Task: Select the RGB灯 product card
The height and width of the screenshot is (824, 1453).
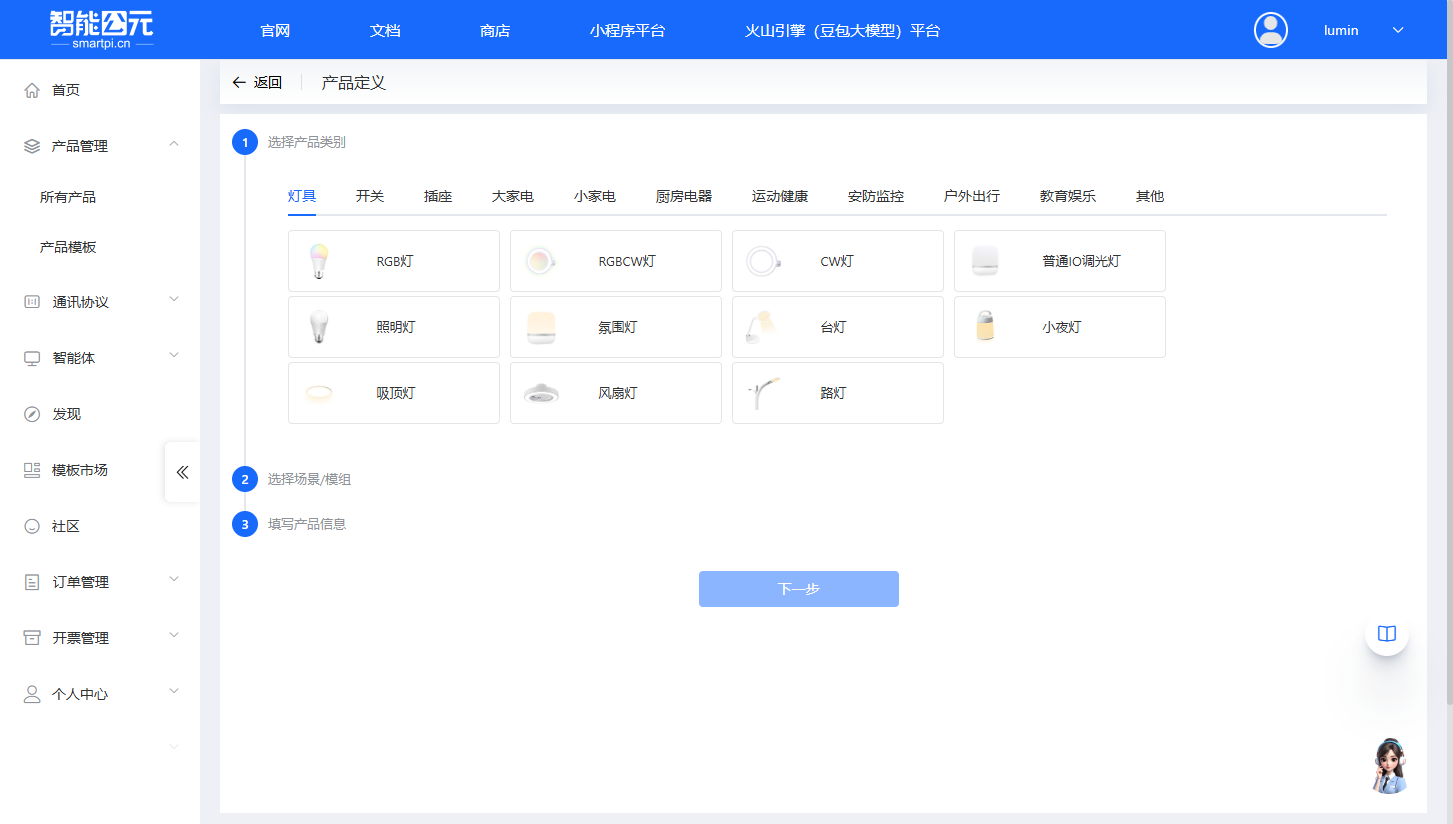Action: [393, 261]
